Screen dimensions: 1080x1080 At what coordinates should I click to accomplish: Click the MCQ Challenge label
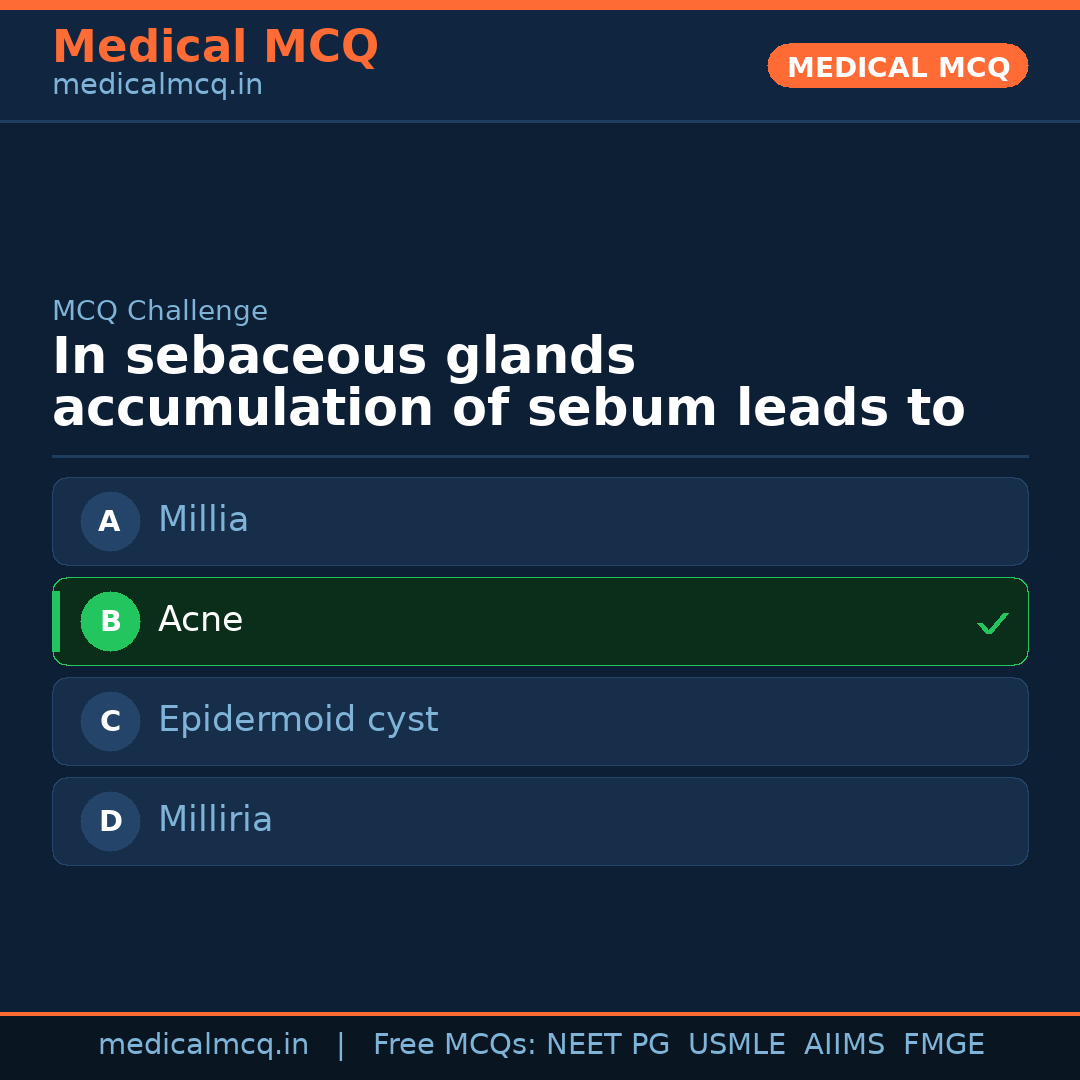[x=160, y=311]
